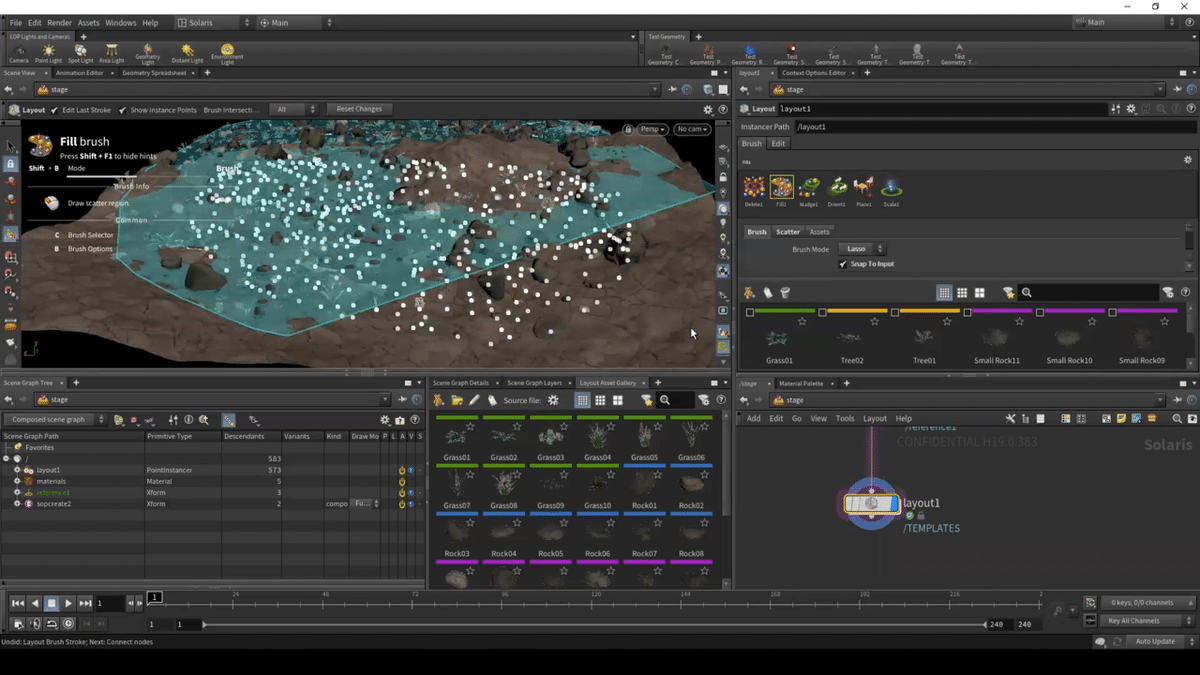Open the Persp viewport camera dropdown
Screen dimensions: 1200x675
(653, 129)
